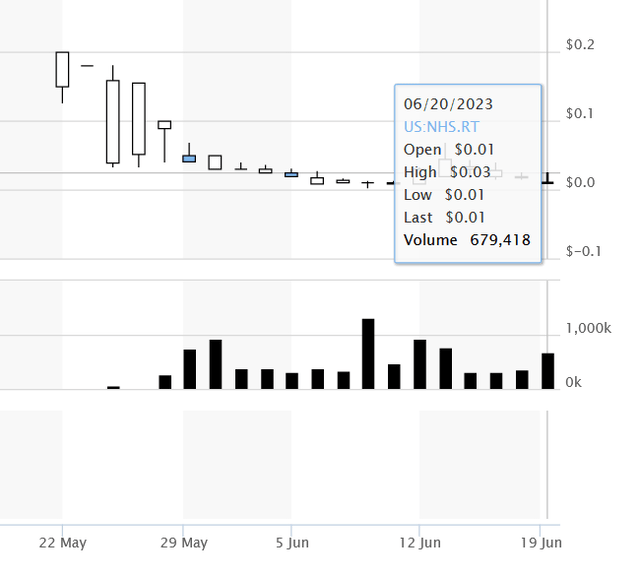Click the short dash candle near $0.2
Viewport: 640px width, 577px height.
coord(87,66)
